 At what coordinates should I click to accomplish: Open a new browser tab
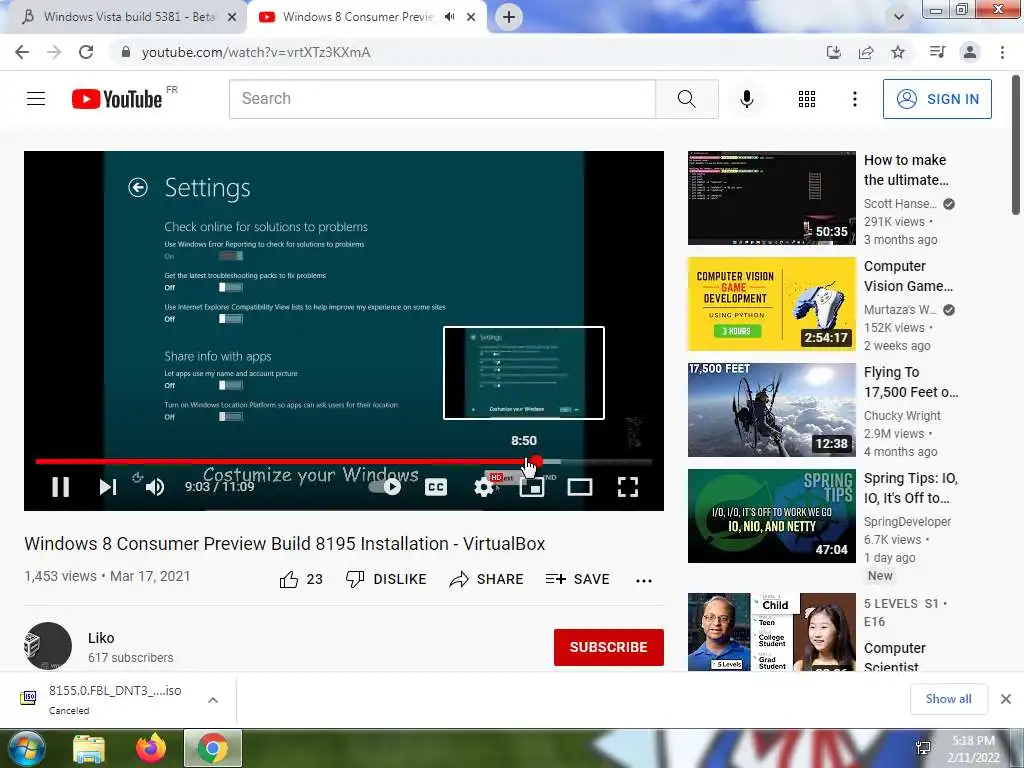509,17
